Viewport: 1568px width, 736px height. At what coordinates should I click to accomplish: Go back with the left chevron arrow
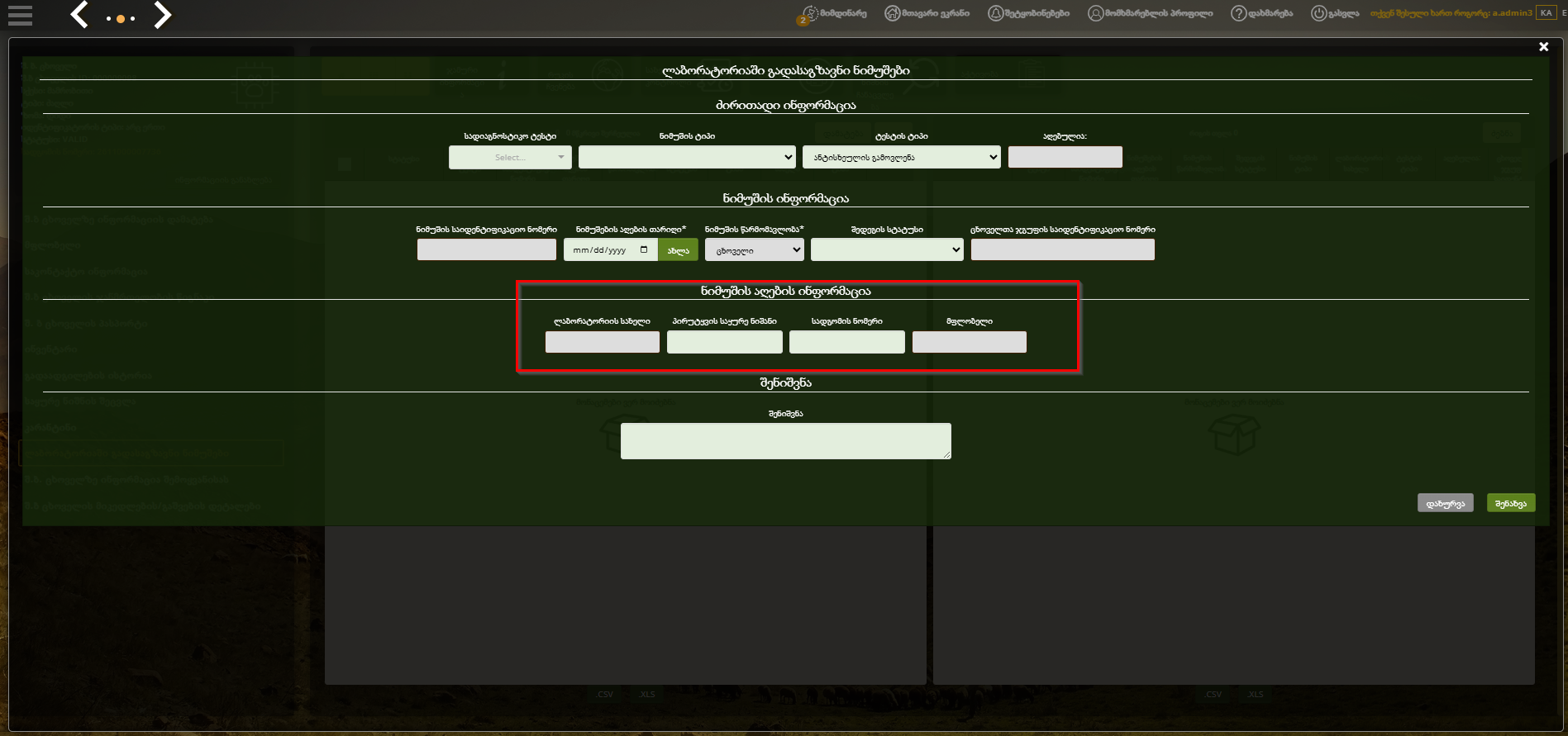[x=79, y=15]
